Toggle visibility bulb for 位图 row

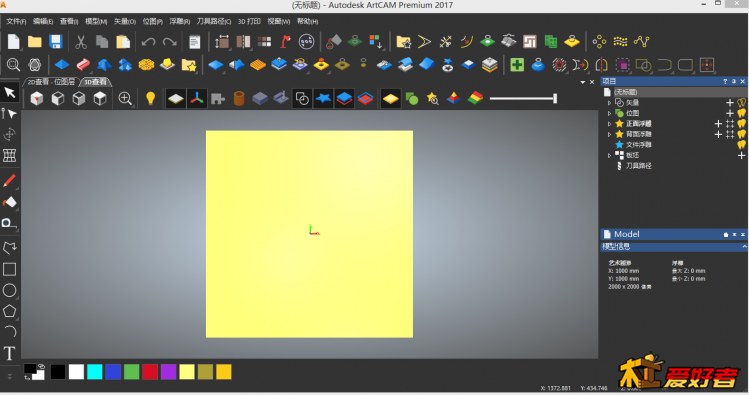click(741, 113)
